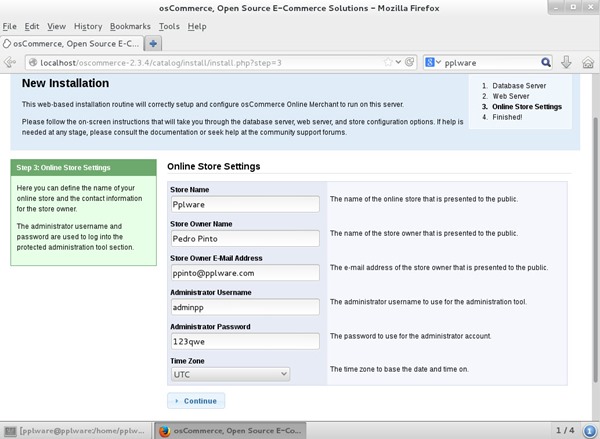Click 'Database Server' step text
Image resolution: width=600 pixels, height=439 pixels.
[519, 86]
